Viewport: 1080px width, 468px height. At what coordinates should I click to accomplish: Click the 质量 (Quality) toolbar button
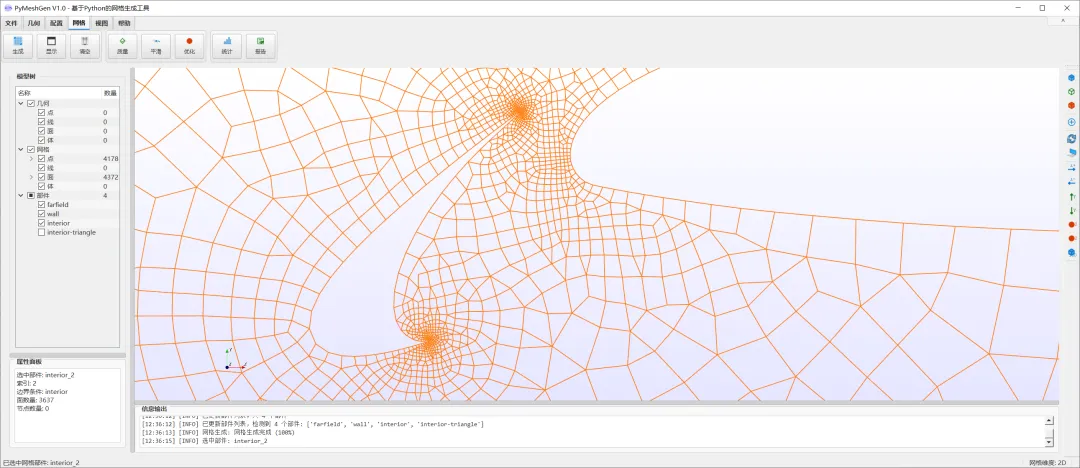tap(123, 45)
